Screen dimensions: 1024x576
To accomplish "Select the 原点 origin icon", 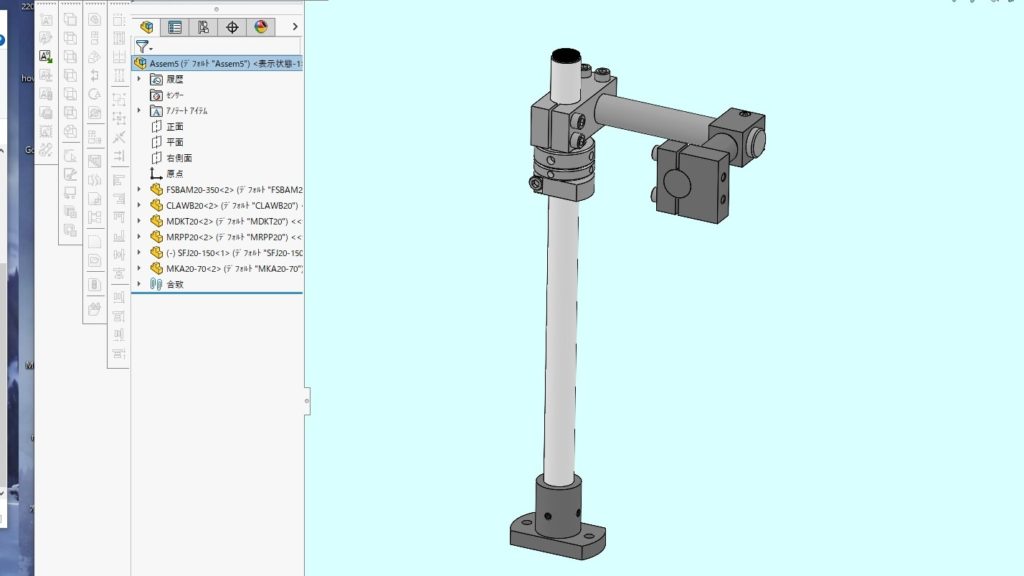I will [156, 173].
